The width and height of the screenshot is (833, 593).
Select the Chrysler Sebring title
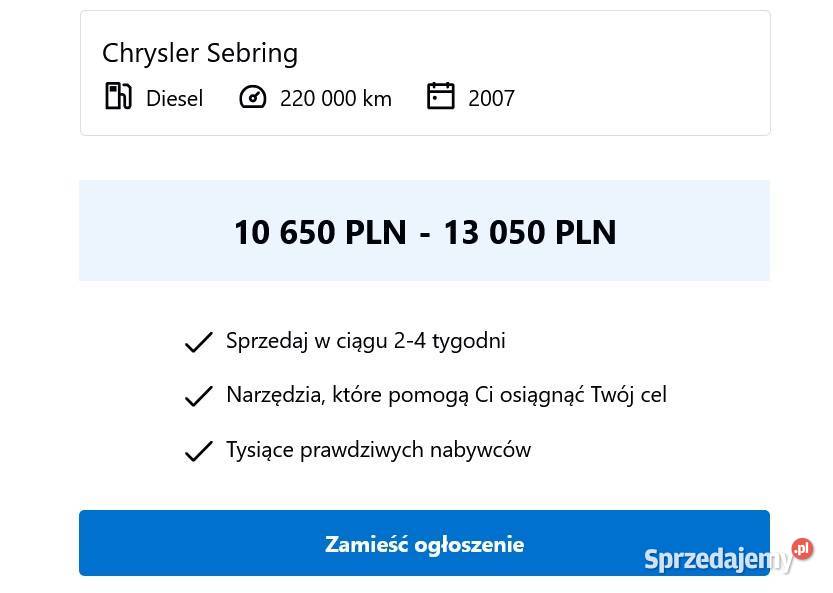200,53
